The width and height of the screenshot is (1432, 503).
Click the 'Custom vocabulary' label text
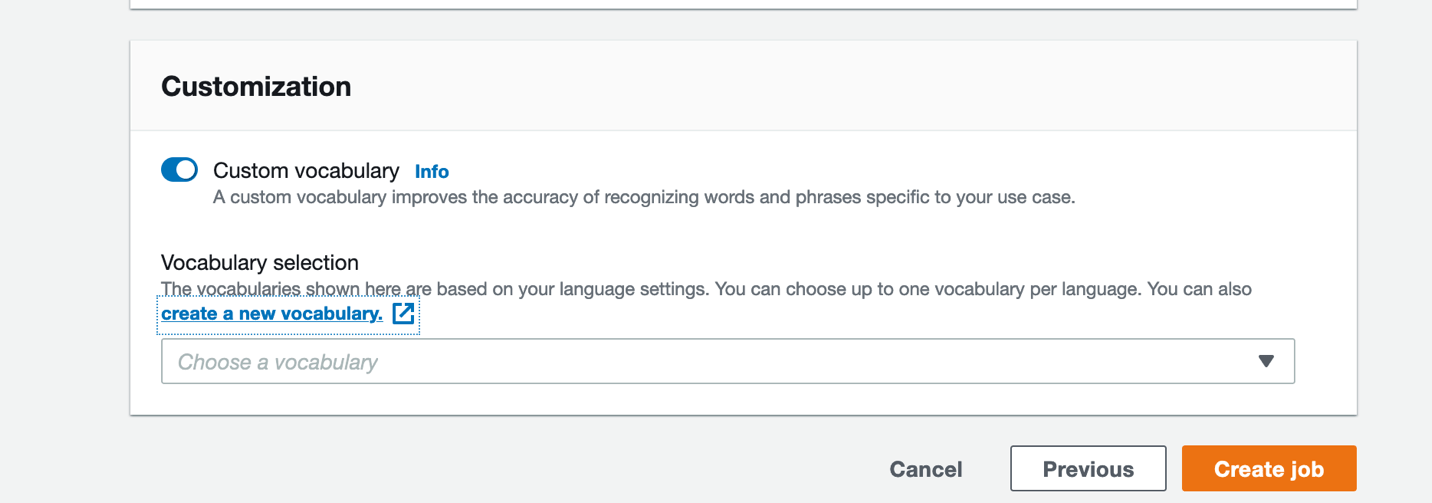pos(306,171)
